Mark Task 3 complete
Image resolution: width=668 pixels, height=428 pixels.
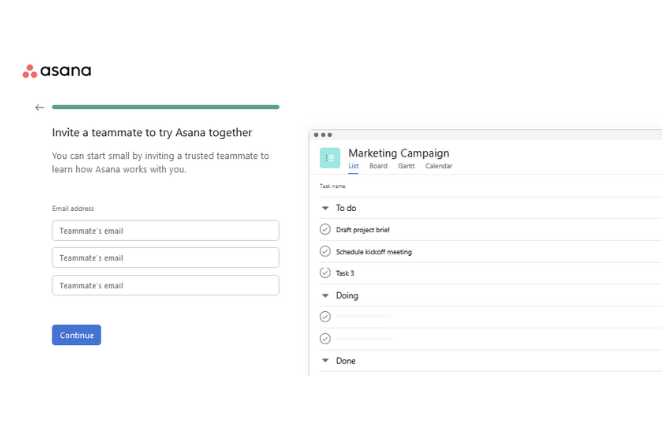[325, 273]
